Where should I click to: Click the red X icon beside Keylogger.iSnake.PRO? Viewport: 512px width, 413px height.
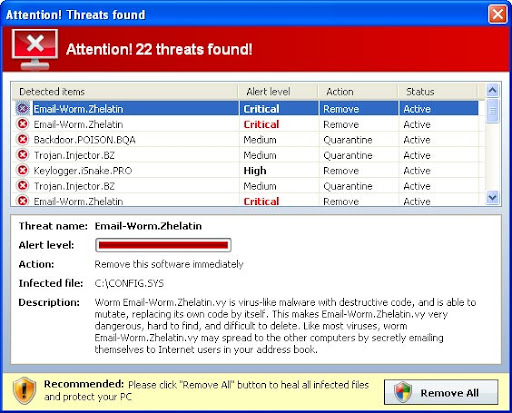[22, 170]
